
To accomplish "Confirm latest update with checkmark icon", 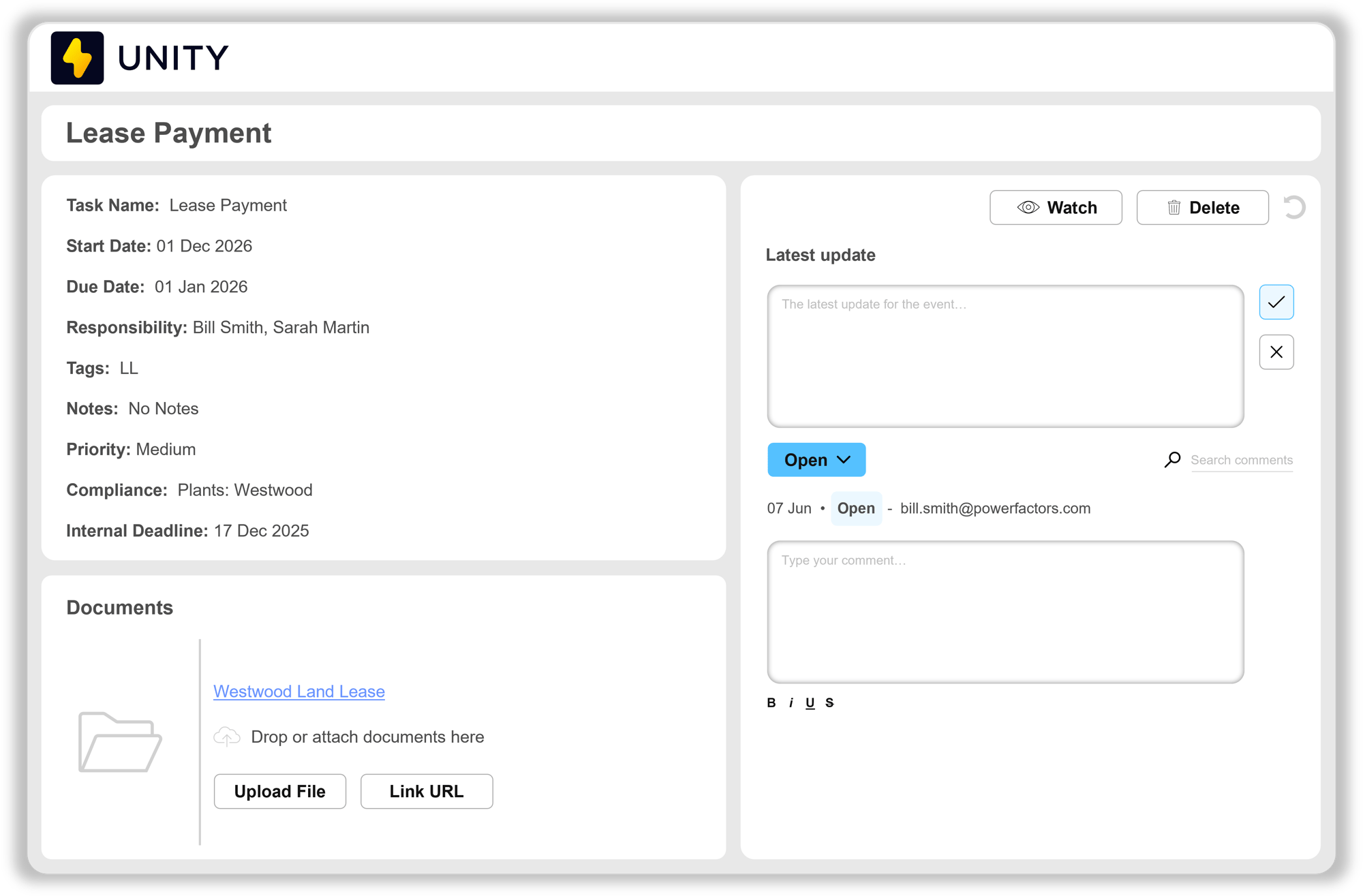I will pos(1276,302).
